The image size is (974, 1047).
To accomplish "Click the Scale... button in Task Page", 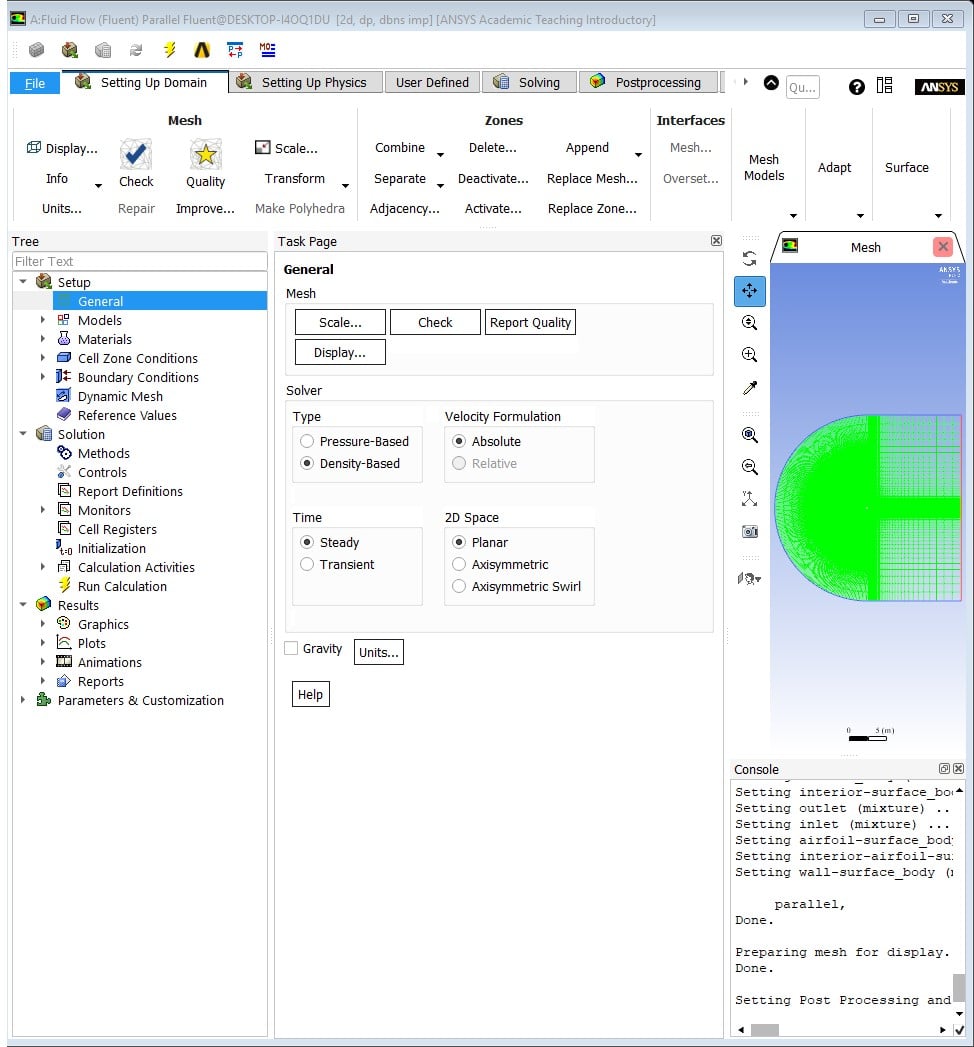I will (x=340, y=323).
